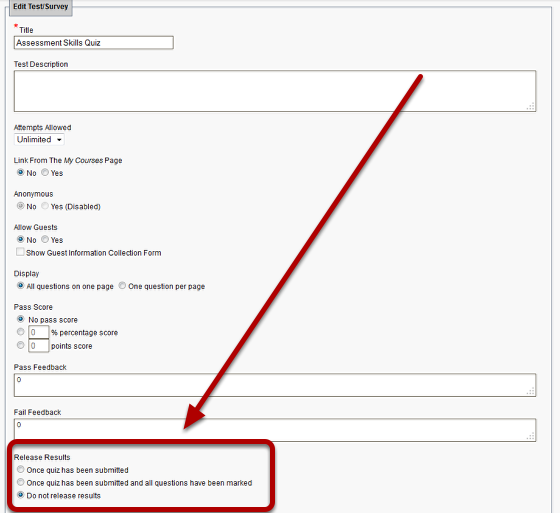
Task: Select No under Allow Guests
Action: (21, 239)
